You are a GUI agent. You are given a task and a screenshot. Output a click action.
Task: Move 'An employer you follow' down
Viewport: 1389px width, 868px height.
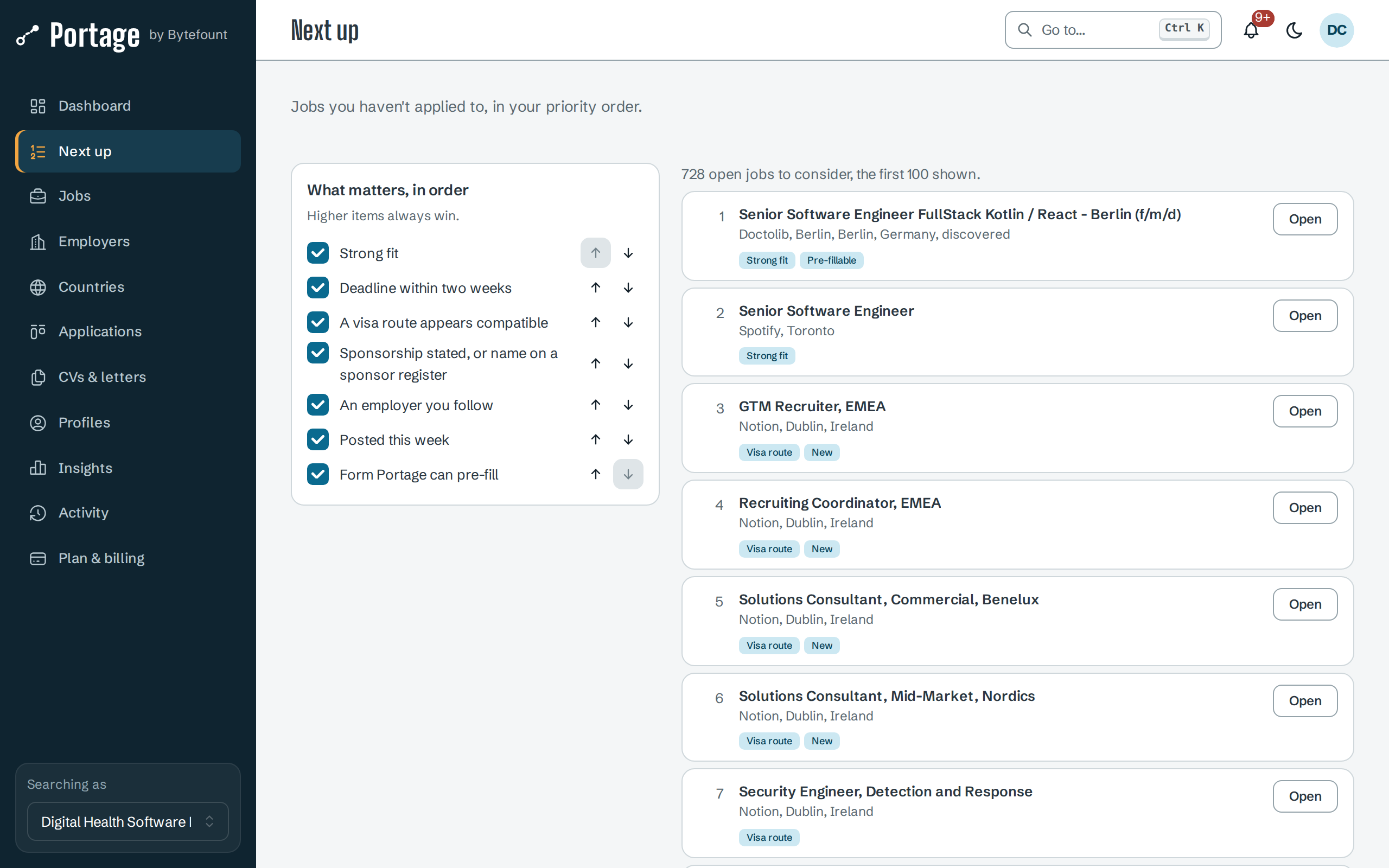(x=628, y=405)
